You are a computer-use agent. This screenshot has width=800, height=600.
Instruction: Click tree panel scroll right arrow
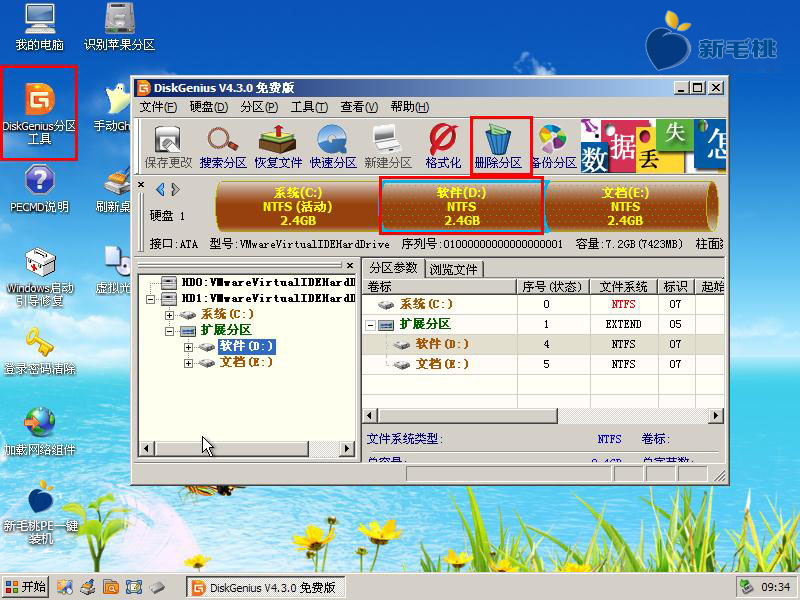(x=347, y=449)
